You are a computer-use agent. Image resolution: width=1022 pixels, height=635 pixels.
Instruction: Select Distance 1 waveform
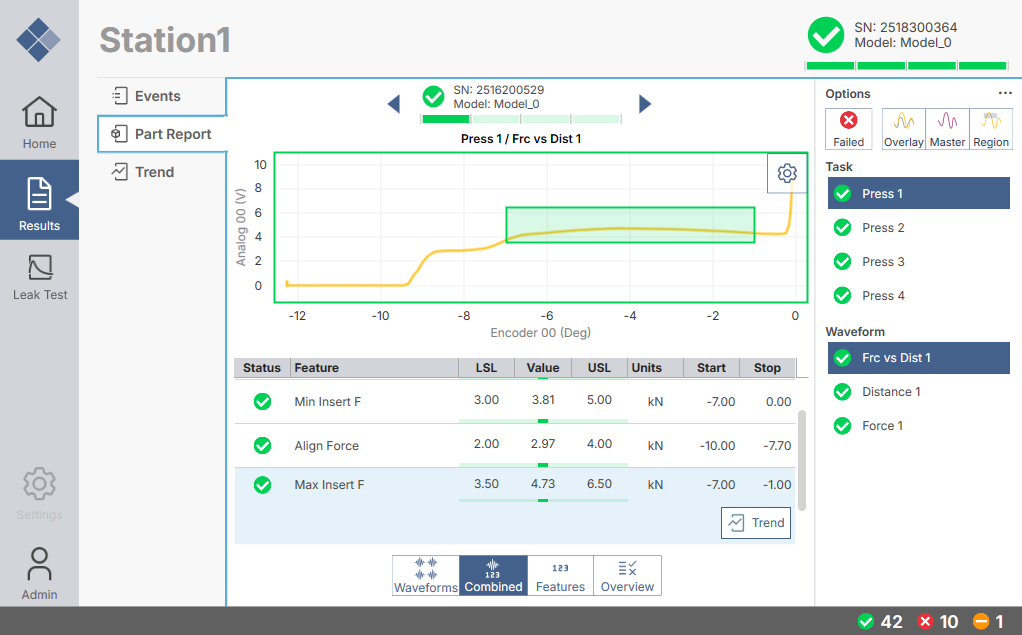918,392
